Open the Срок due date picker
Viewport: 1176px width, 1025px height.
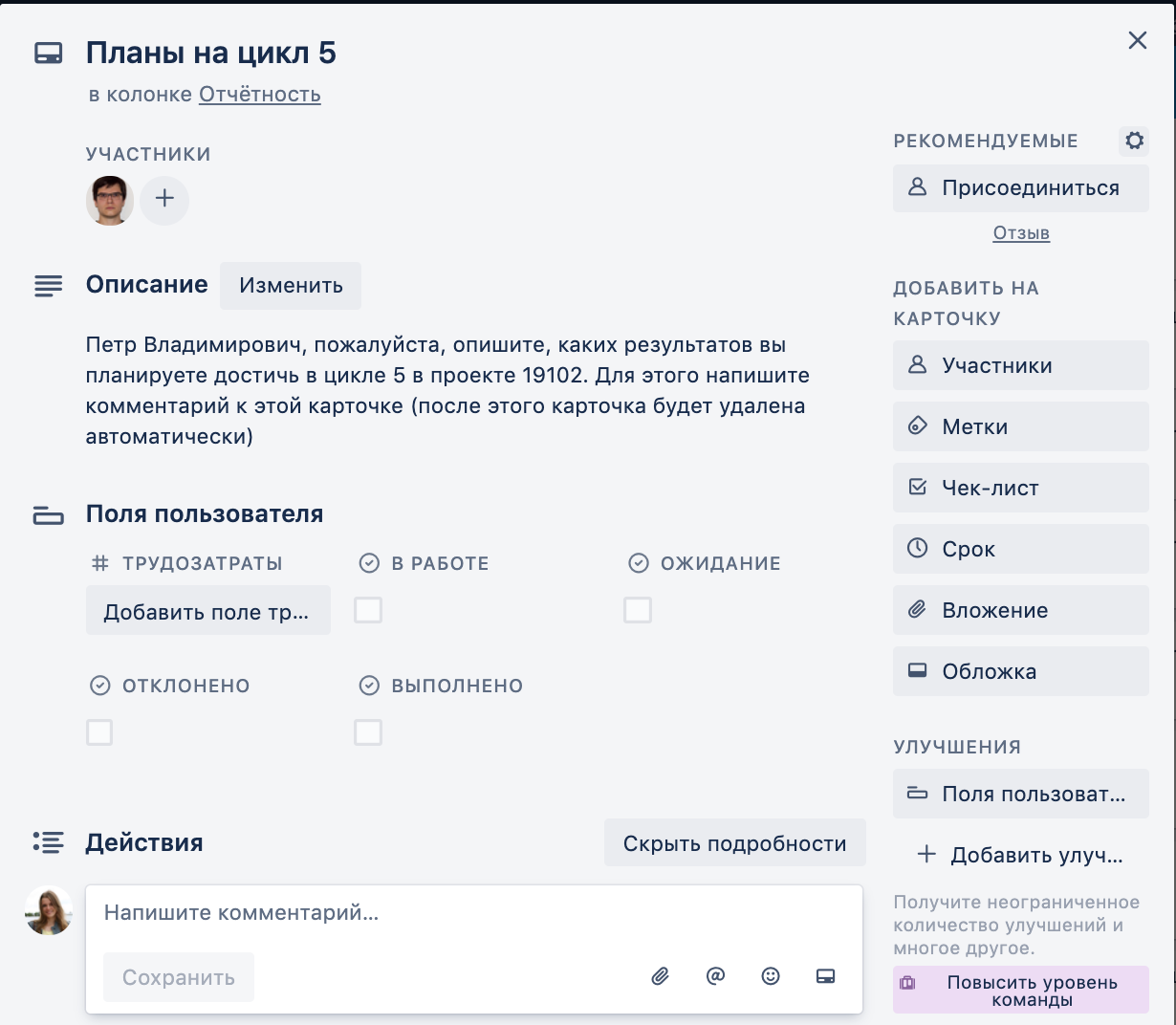click(1020, 549)
